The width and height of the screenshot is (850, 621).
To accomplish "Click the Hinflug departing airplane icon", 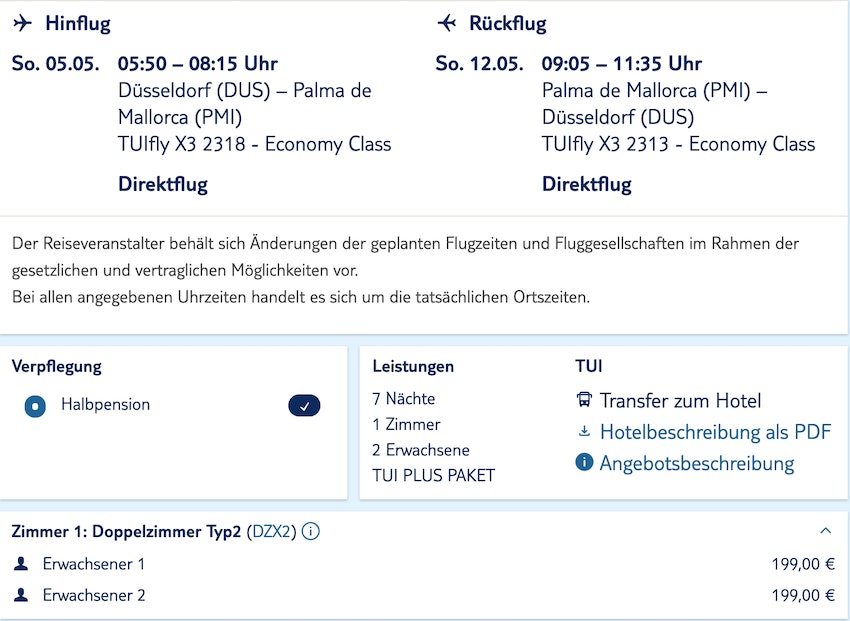I will [23, 23].
